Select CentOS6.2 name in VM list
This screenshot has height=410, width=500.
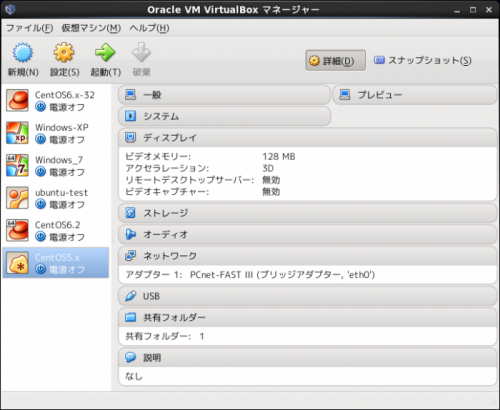pos(57,225)
